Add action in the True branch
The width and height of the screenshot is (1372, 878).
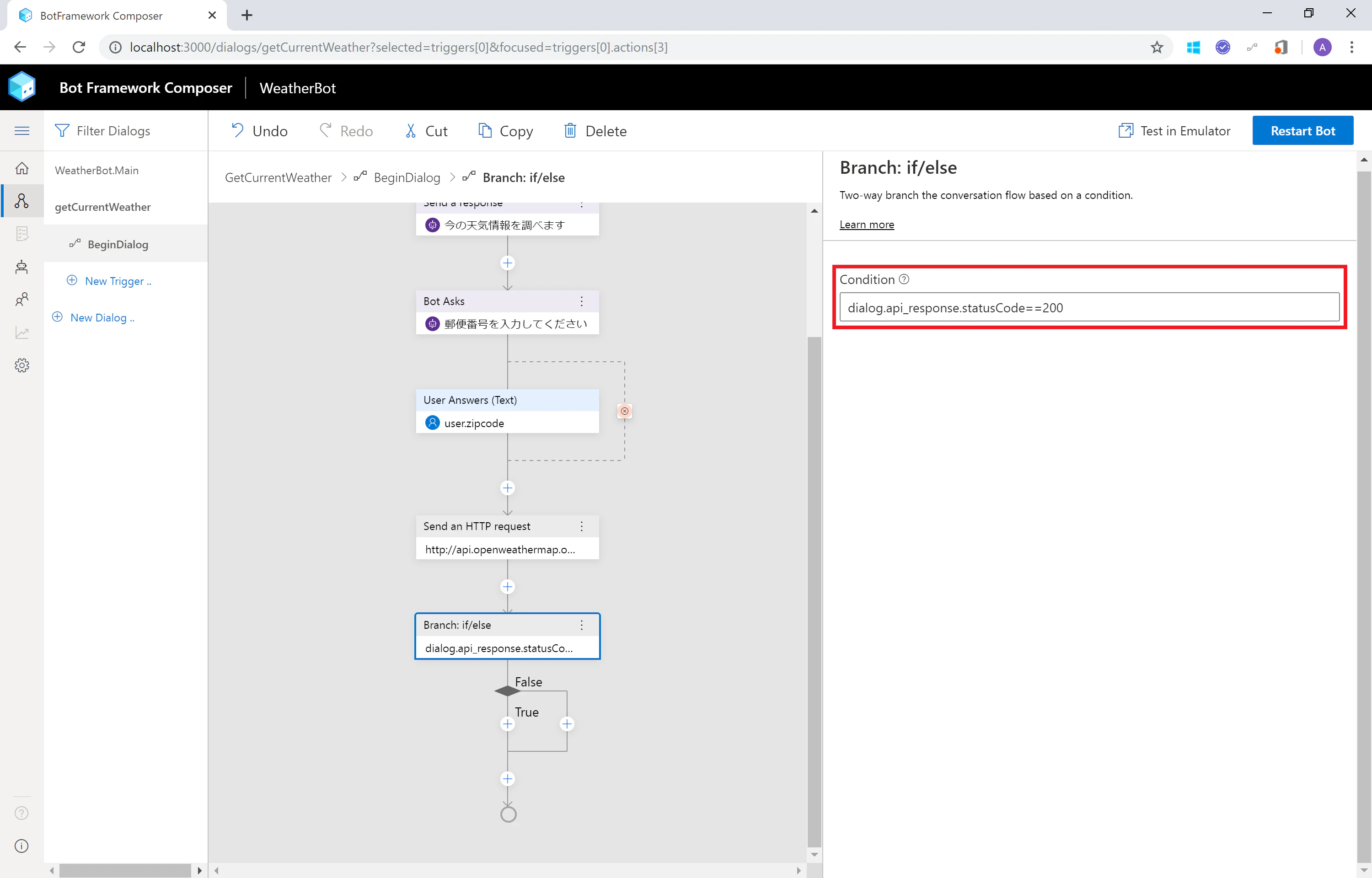(x=507, y=724)
